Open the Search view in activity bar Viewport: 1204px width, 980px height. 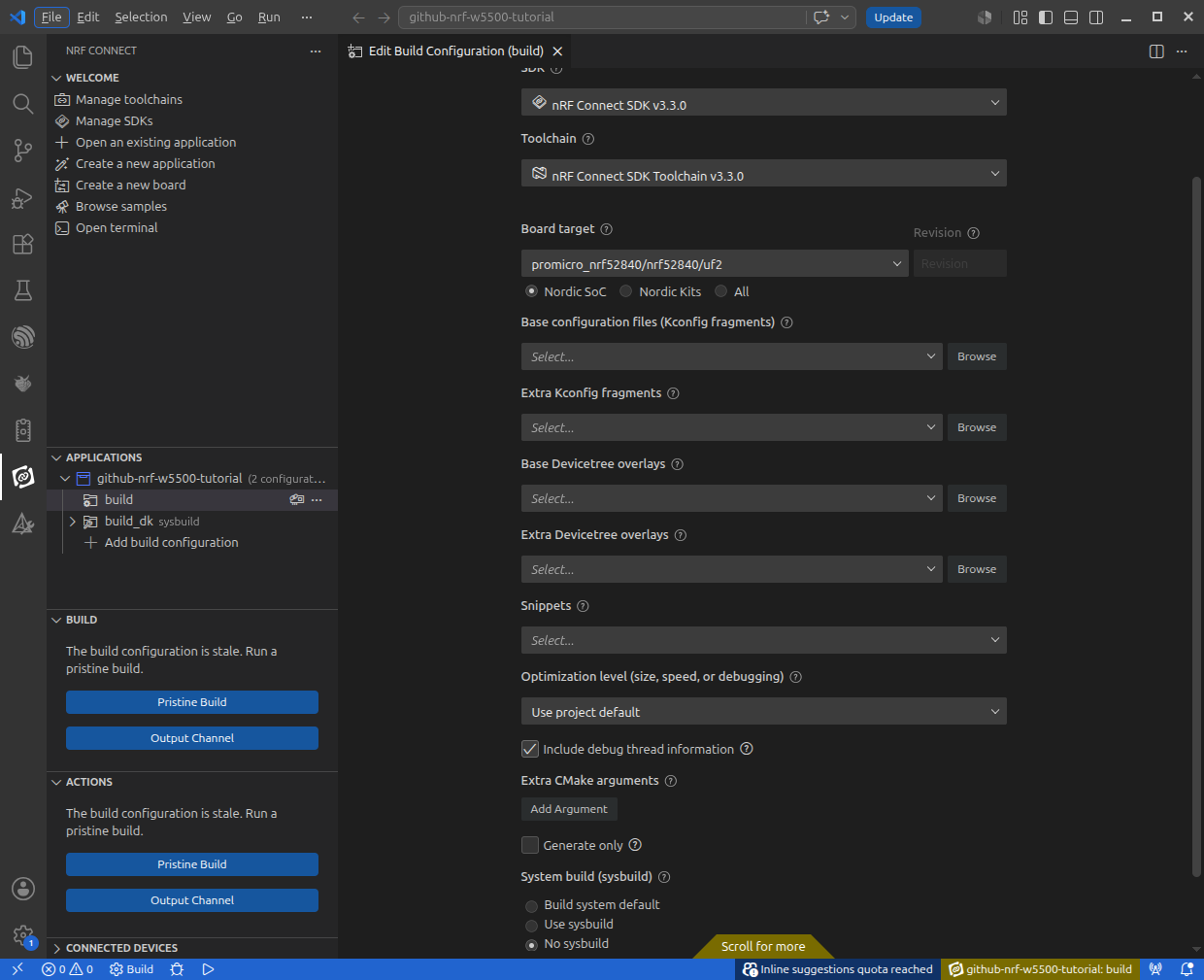pyautogui.click(x=23, y=104)
